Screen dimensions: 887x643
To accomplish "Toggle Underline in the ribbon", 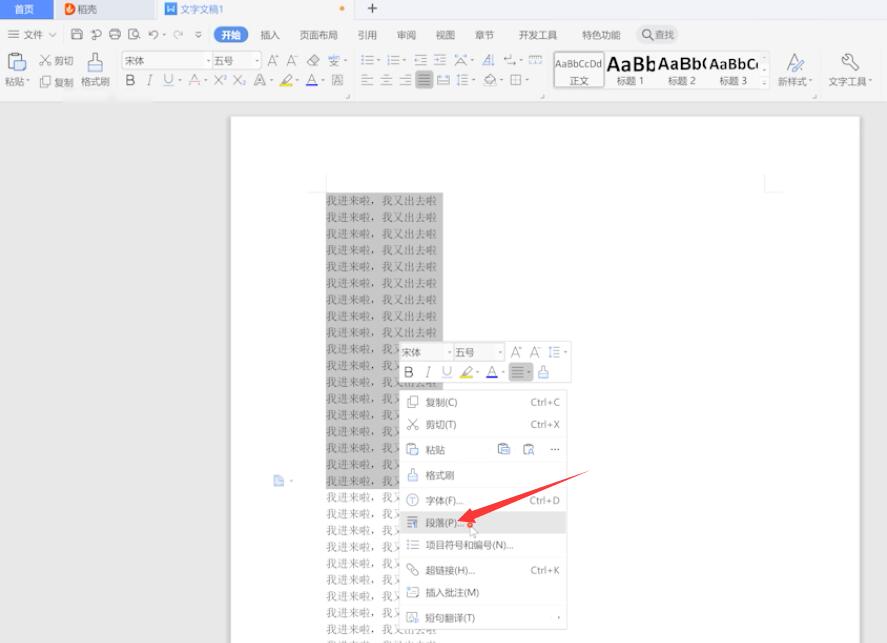I will [x=168, y=80].
